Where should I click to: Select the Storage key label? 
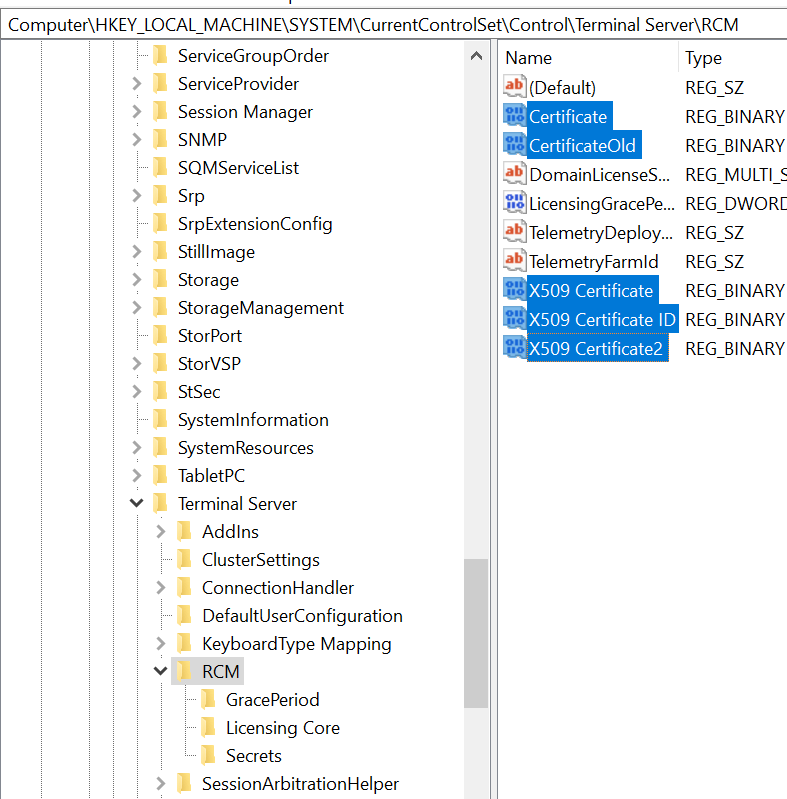point(208,280)
